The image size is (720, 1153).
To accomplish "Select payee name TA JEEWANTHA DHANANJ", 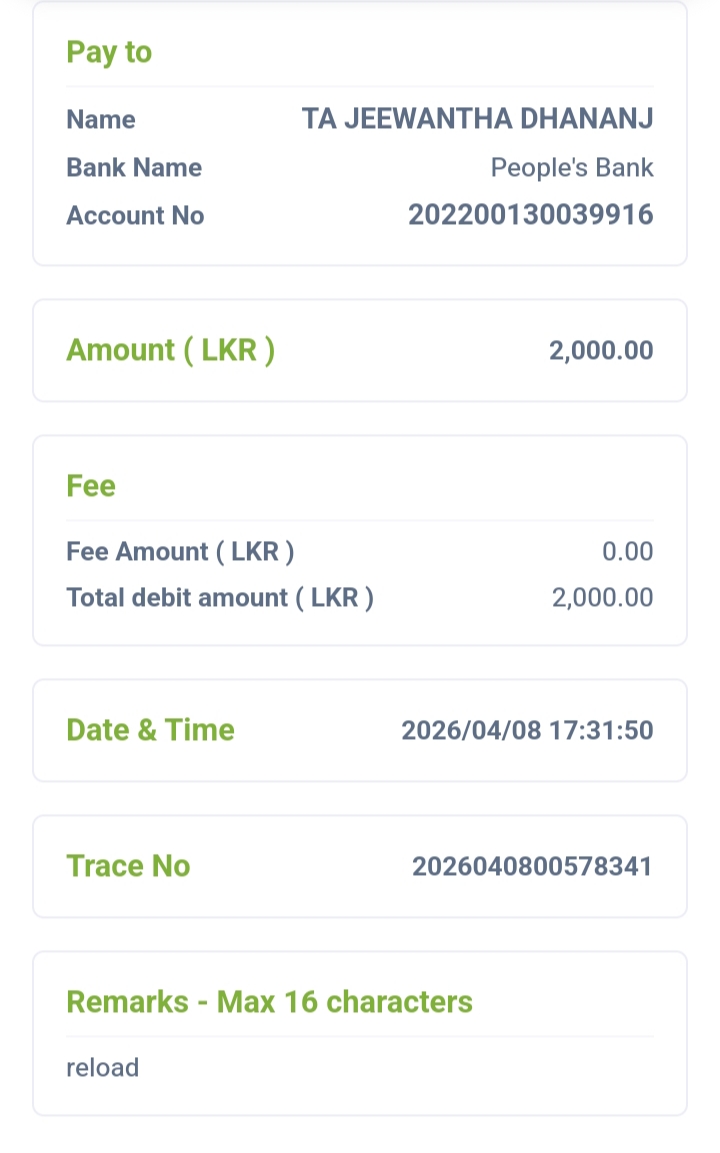I will pyautogui.click(x=477, y=120).
